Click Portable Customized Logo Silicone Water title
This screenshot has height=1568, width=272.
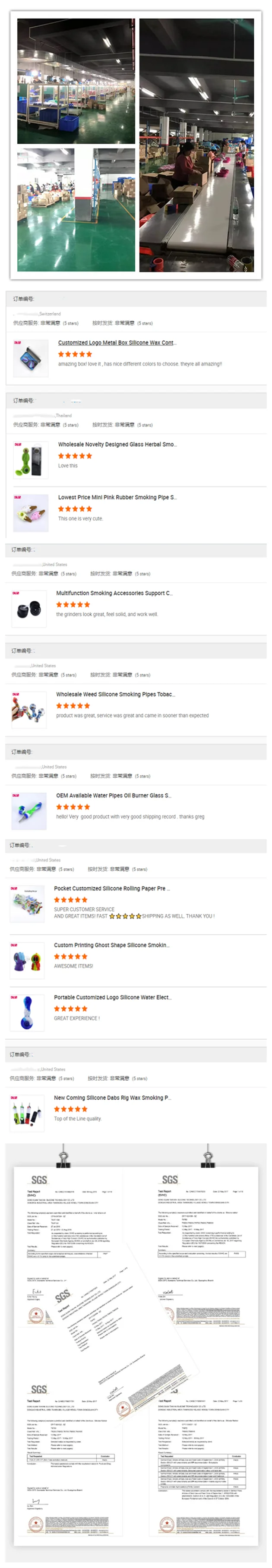tap(112, 997)
